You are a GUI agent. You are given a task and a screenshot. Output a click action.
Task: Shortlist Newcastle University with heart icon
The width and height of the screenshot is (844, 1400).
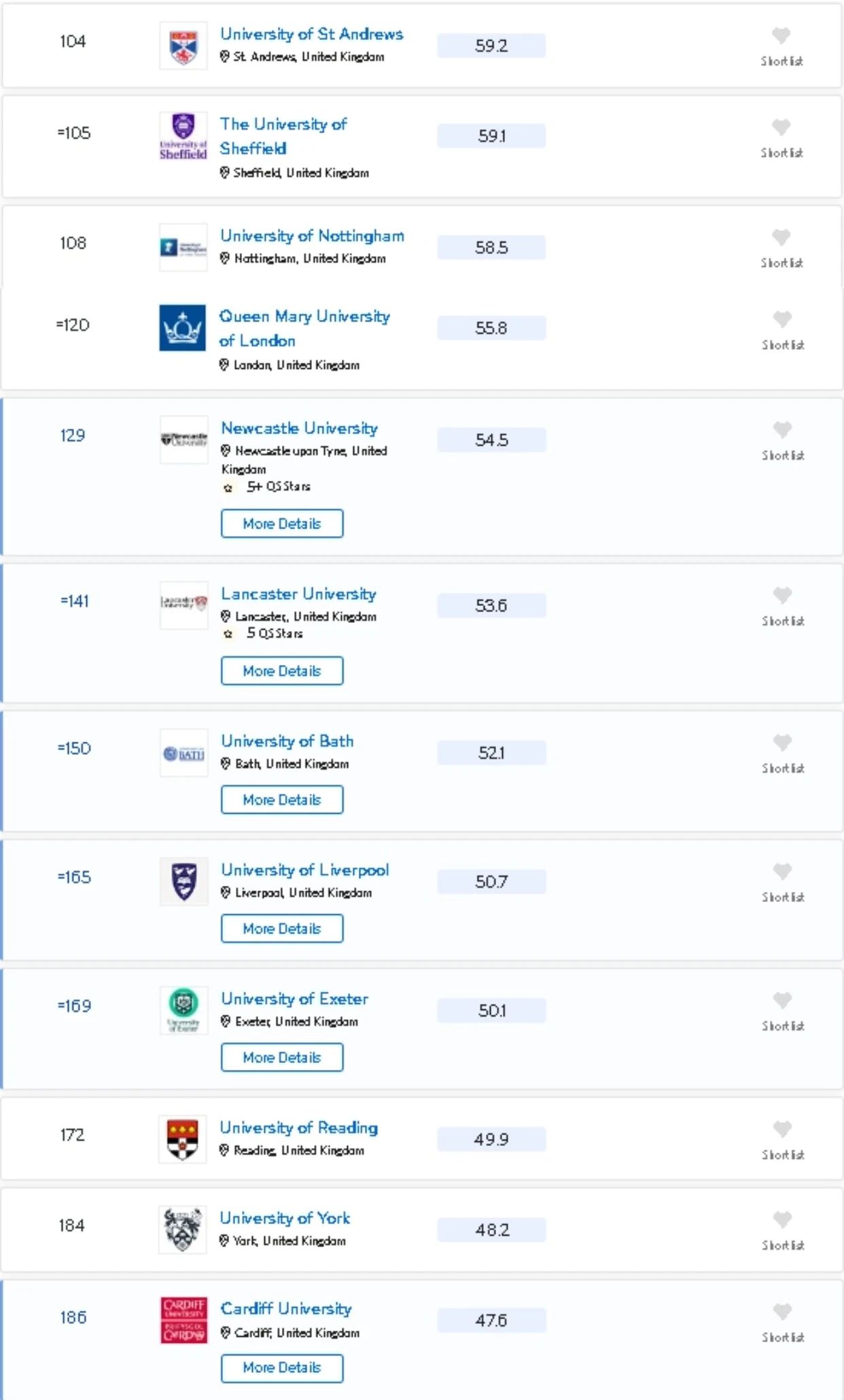(782, 430)
